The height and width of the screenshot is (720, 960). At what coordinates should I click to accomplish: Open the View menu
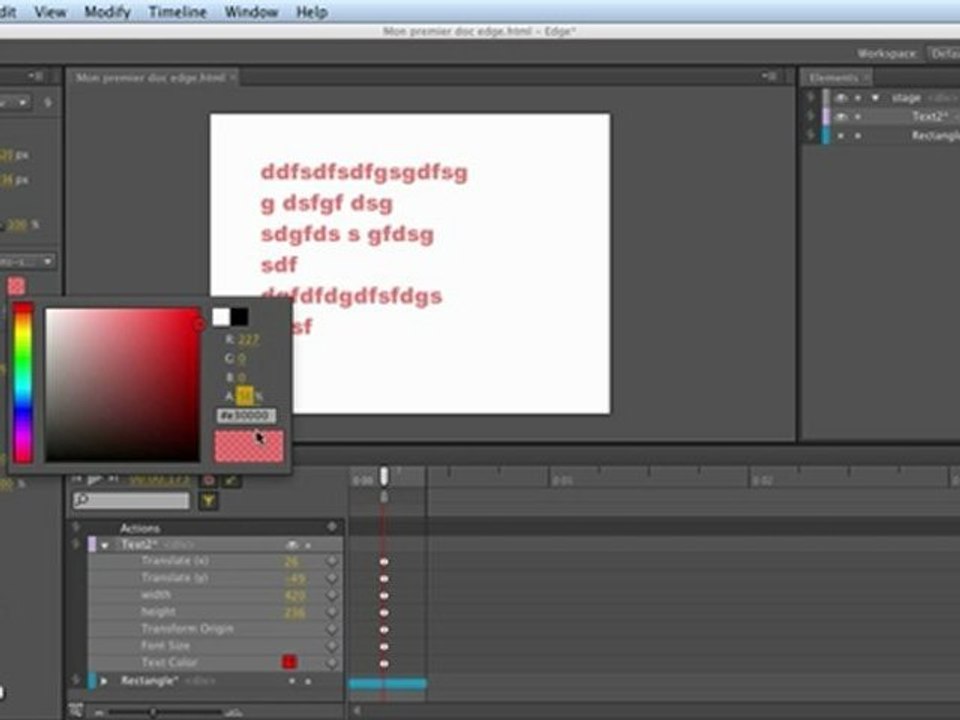click(50, 12)
